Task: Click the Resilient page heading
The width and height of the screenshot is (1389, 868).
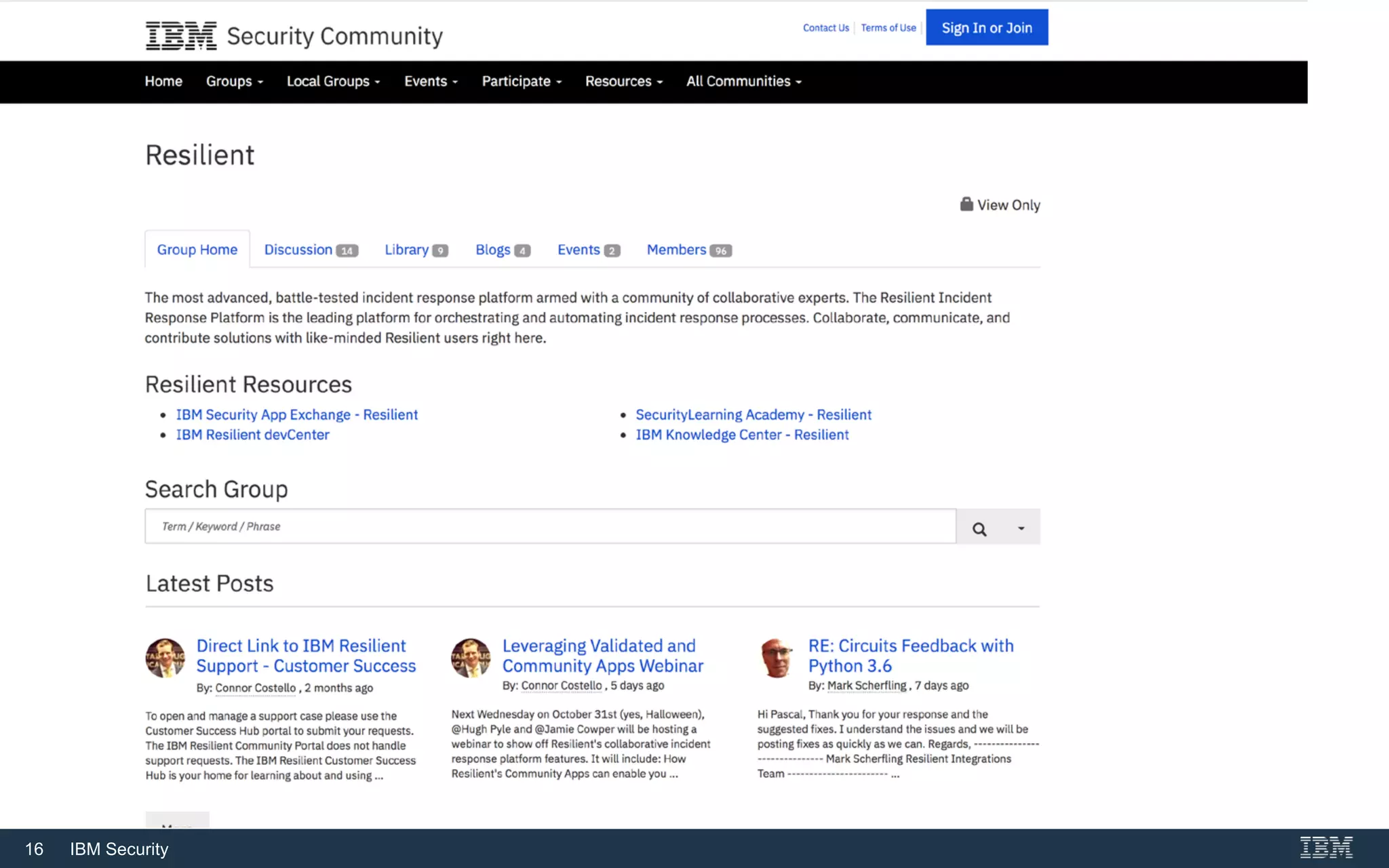Action: click(x=200, y=155)
